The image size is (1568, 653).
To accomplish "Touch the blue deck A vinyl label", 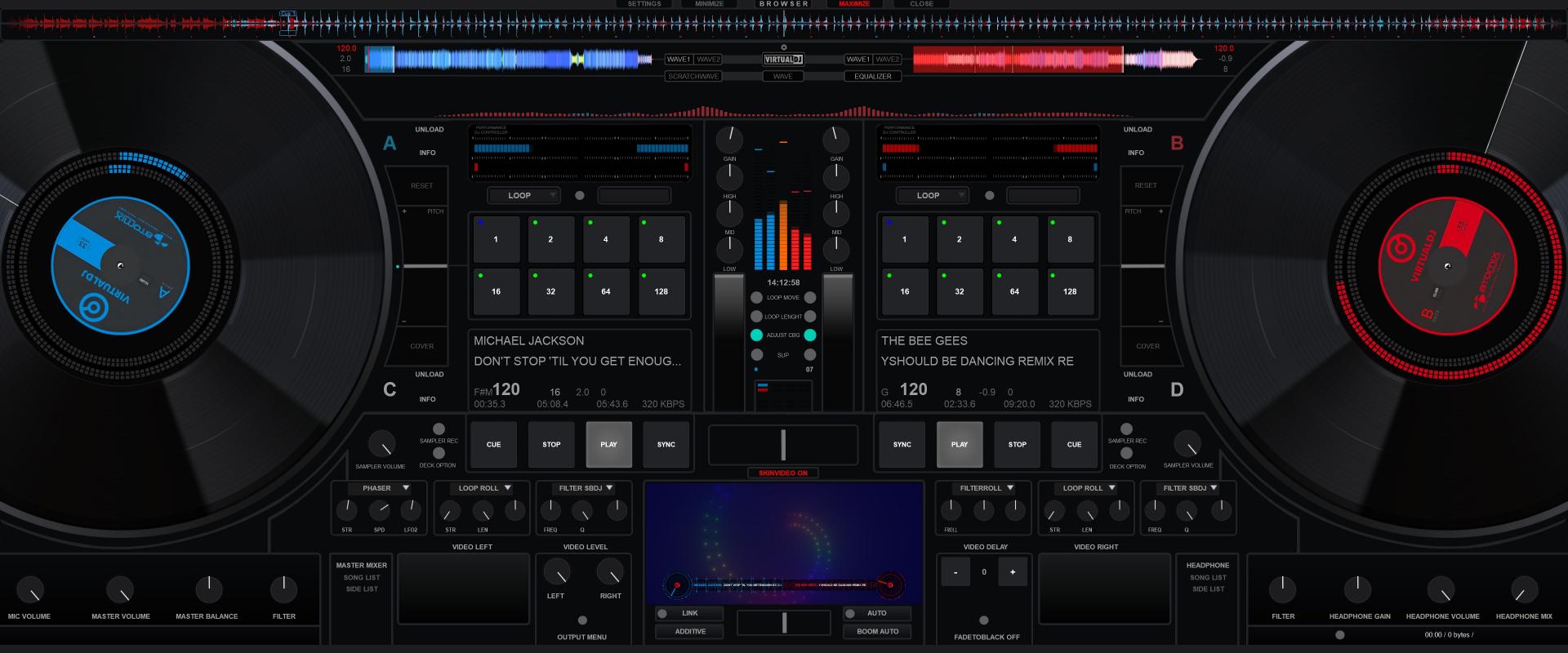I will [121, 265].
